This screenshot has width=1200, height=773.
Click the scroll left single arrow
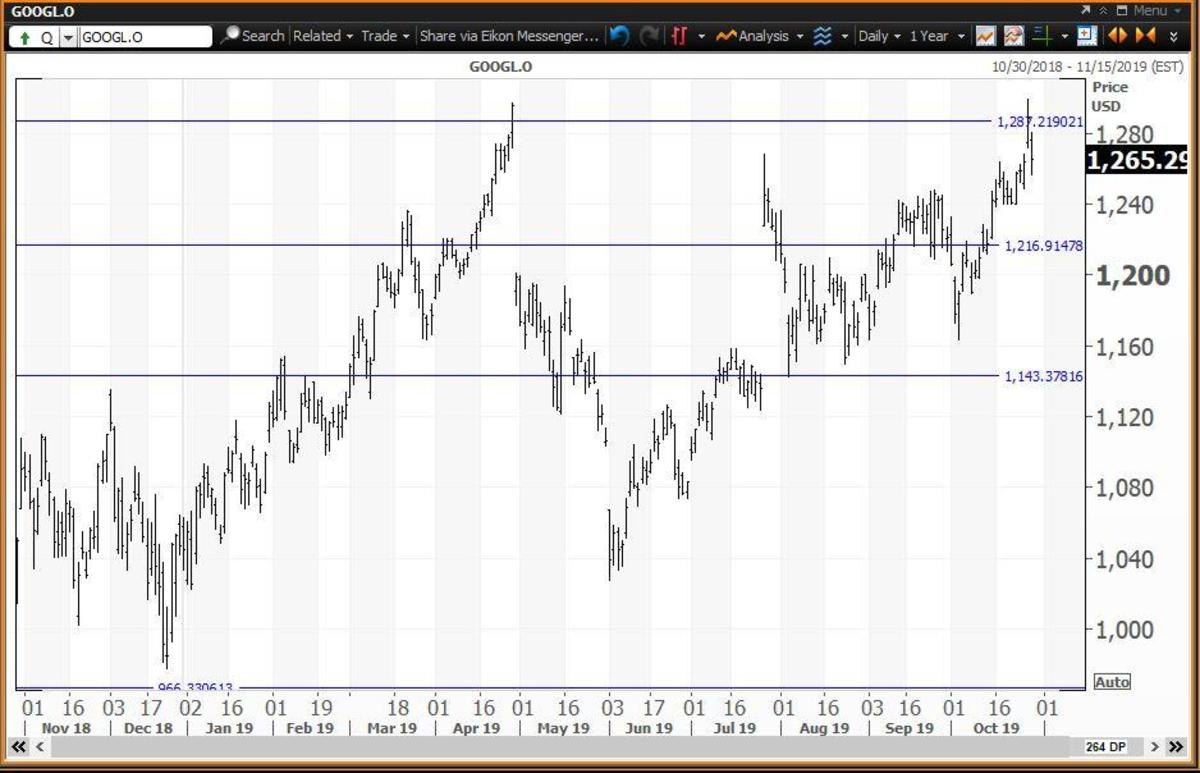pos(40,747)
